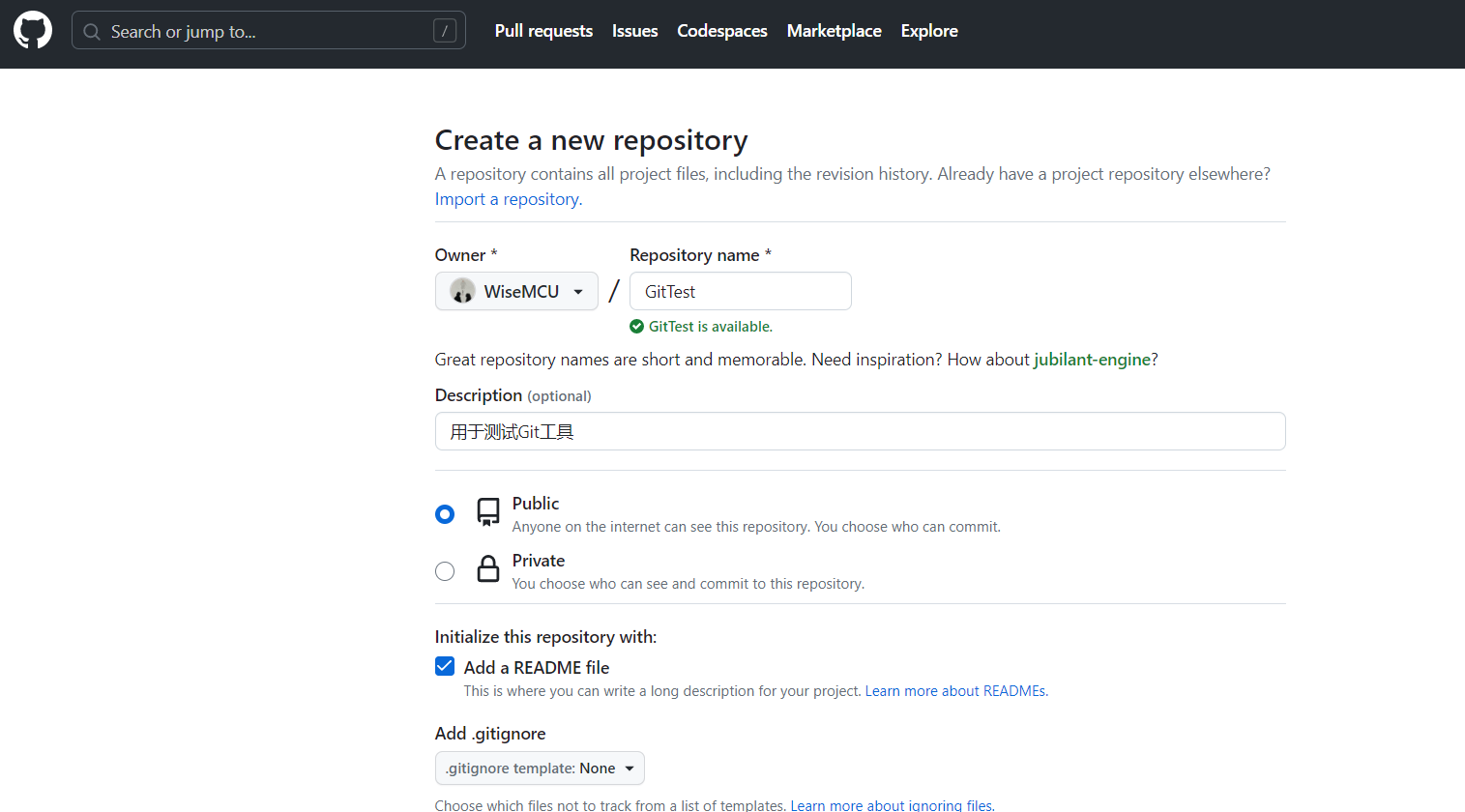Use the jubilant-engine name suggestion
1465x812 pixels.
(x=1092, y=360)
